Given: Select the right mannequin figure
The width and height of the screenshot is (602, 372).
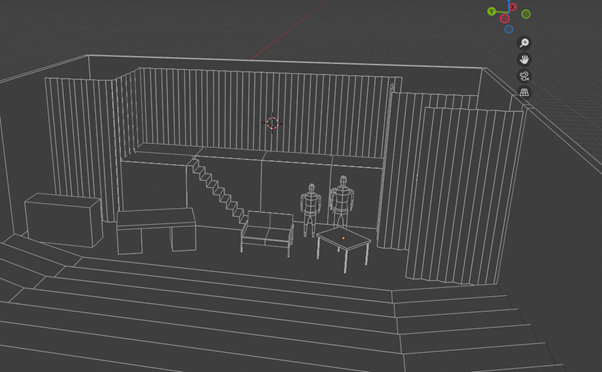Looking at the screenshot, I should [x=342, y=202].
